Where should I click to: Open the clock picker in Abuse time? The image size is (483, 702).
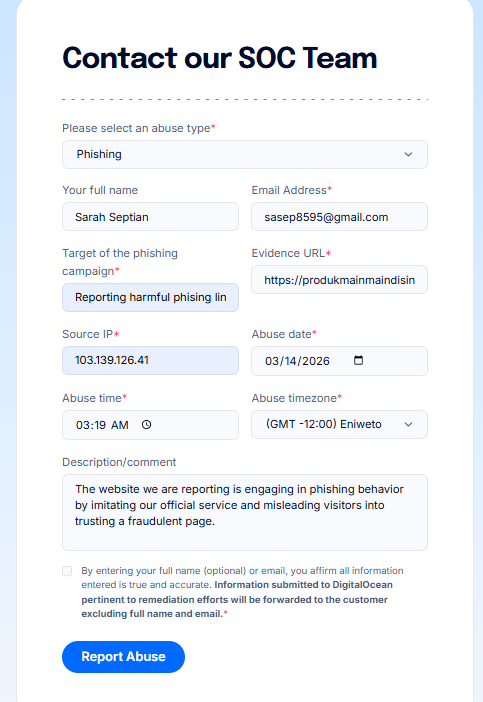(146, 424)
